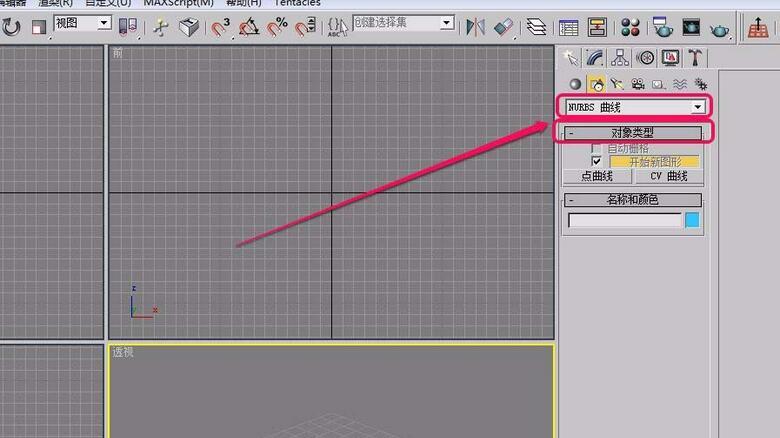Open the Utilities hammer tab
Screen dimensions: 780x438
pyautogui.click(x=694, y=58)
